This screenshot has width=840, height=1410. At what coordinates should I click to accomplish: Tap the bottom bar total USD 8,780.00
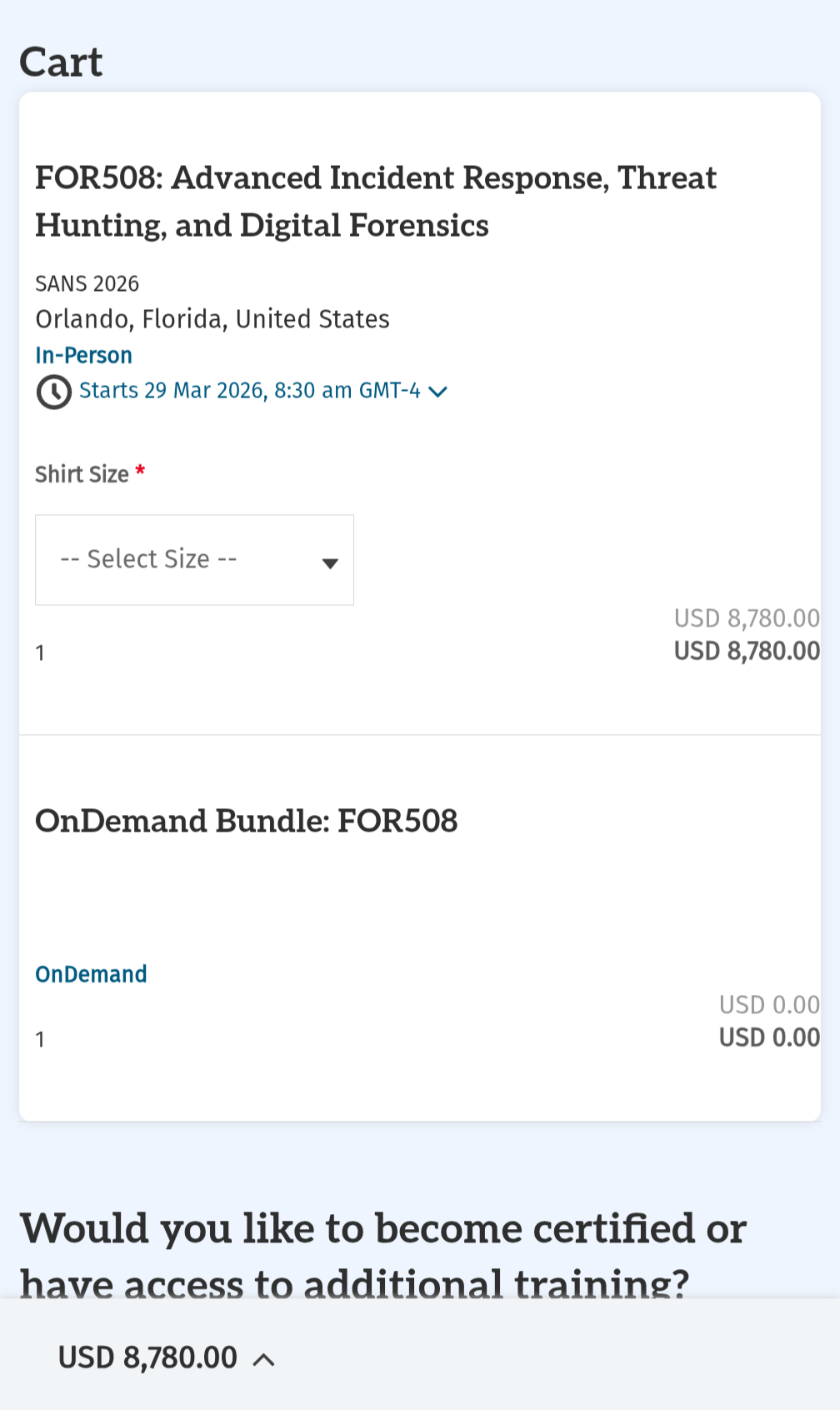[x=147, y=1358]
